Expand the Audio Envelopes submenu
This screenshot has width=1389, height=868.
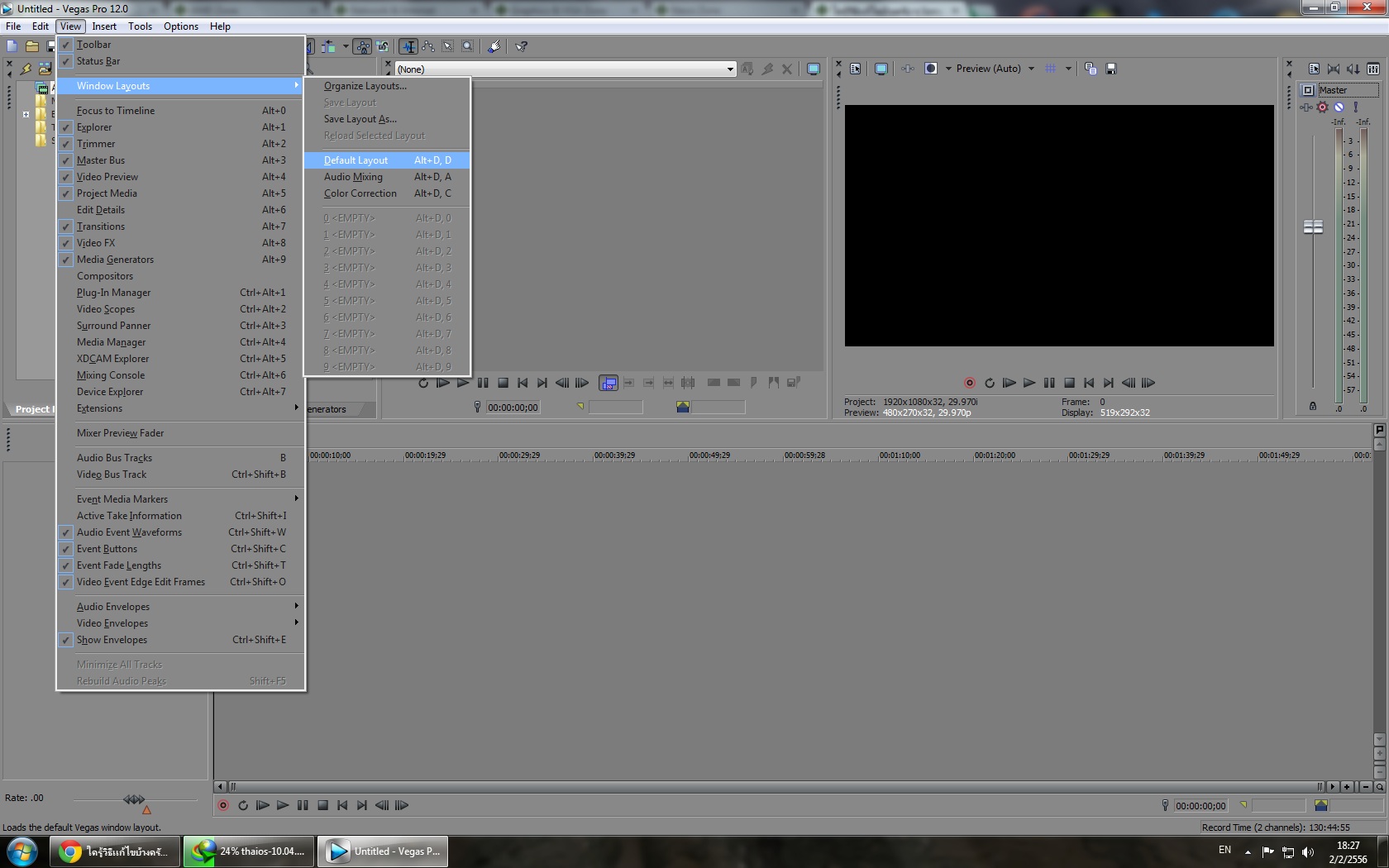click(x=180, y=607)
